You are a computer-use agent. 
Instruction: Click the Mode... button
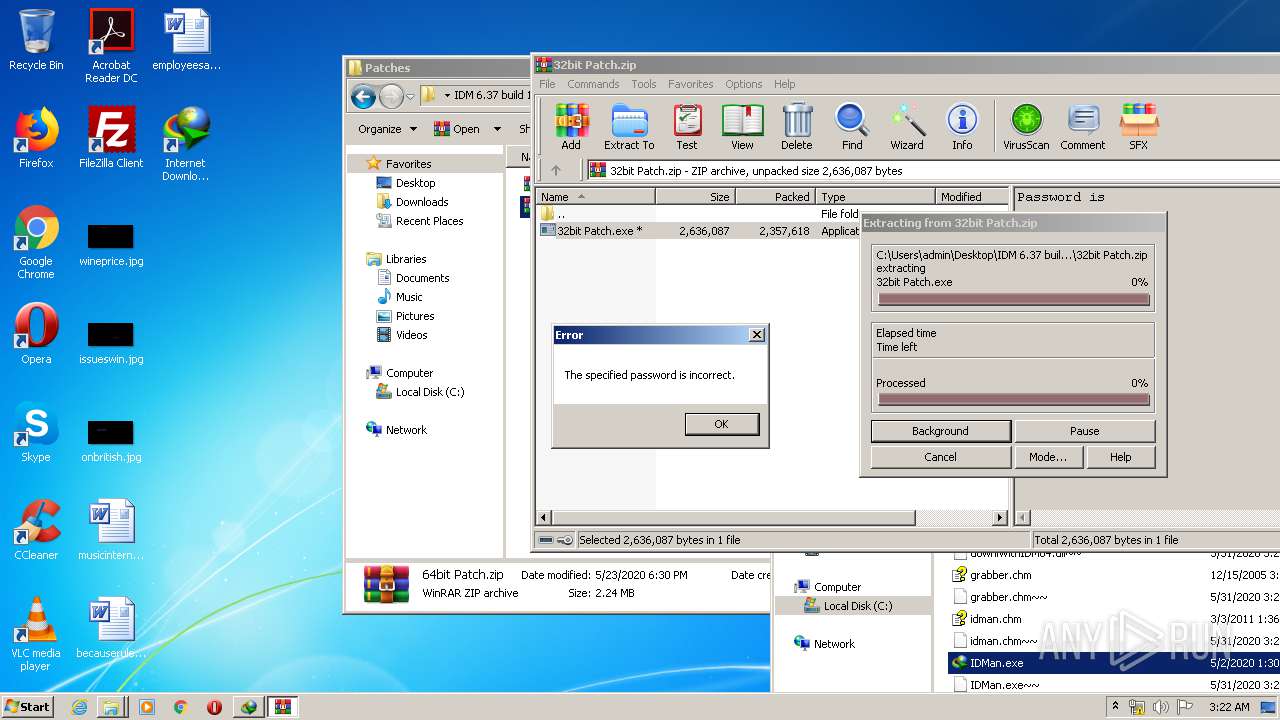(1048, 457)
